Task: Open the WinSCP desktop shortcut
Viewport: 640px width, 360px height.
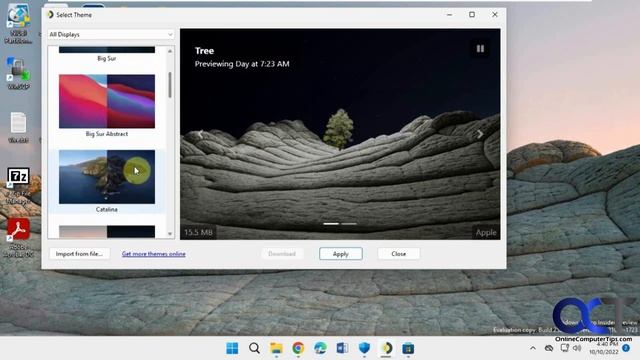Action: [18, 73]
